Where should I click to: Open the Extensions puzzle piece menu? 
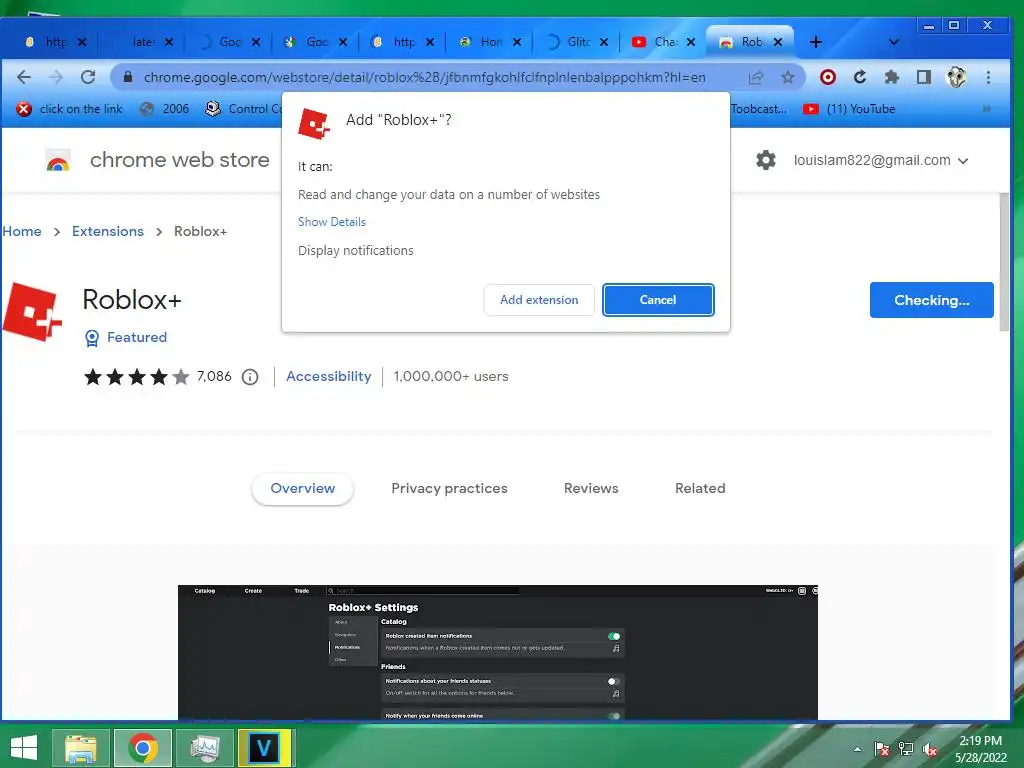tap(891, 77)
